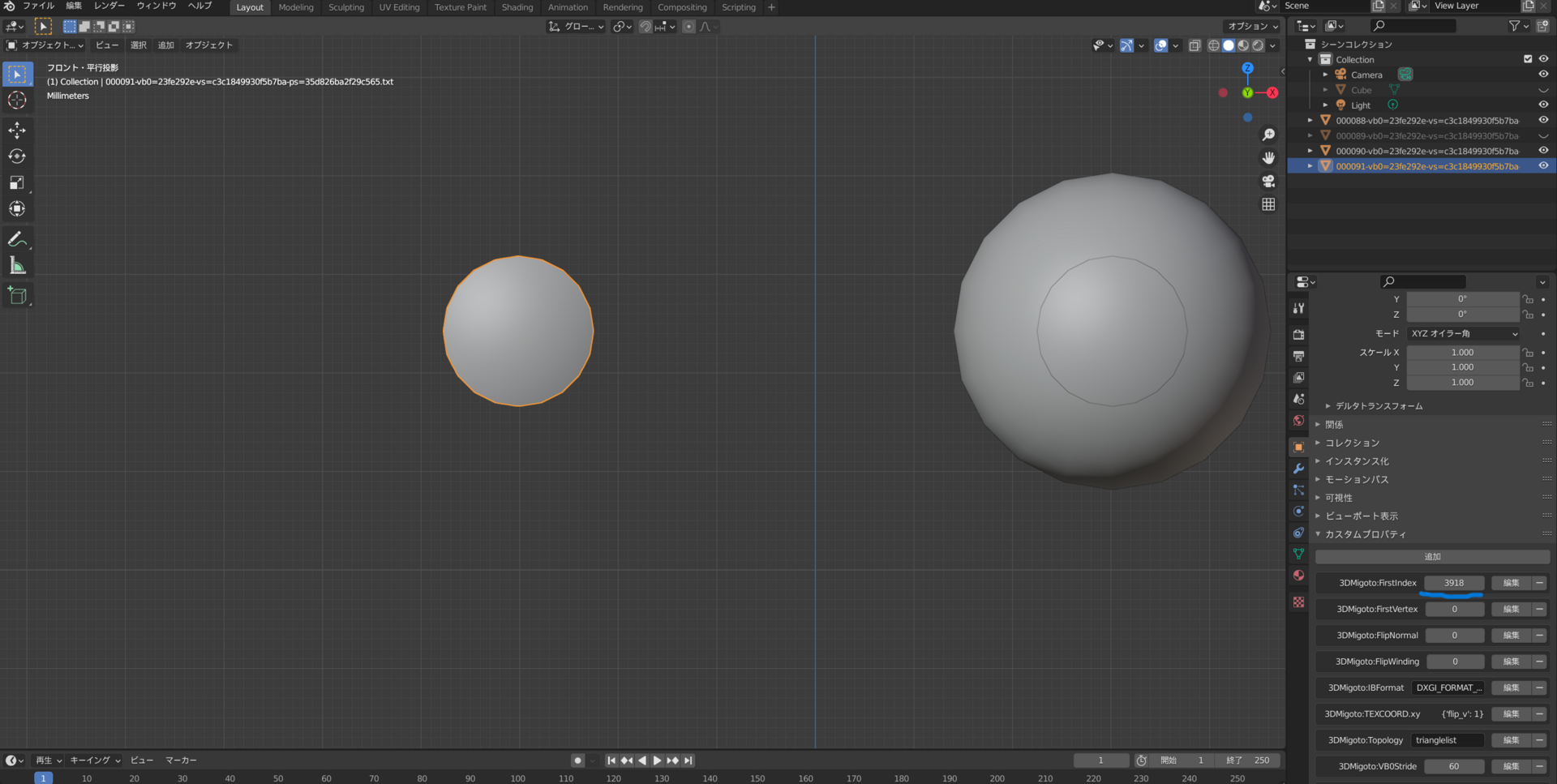
Task: Click the スケール X value field
Action: [x=1463, y=353]
